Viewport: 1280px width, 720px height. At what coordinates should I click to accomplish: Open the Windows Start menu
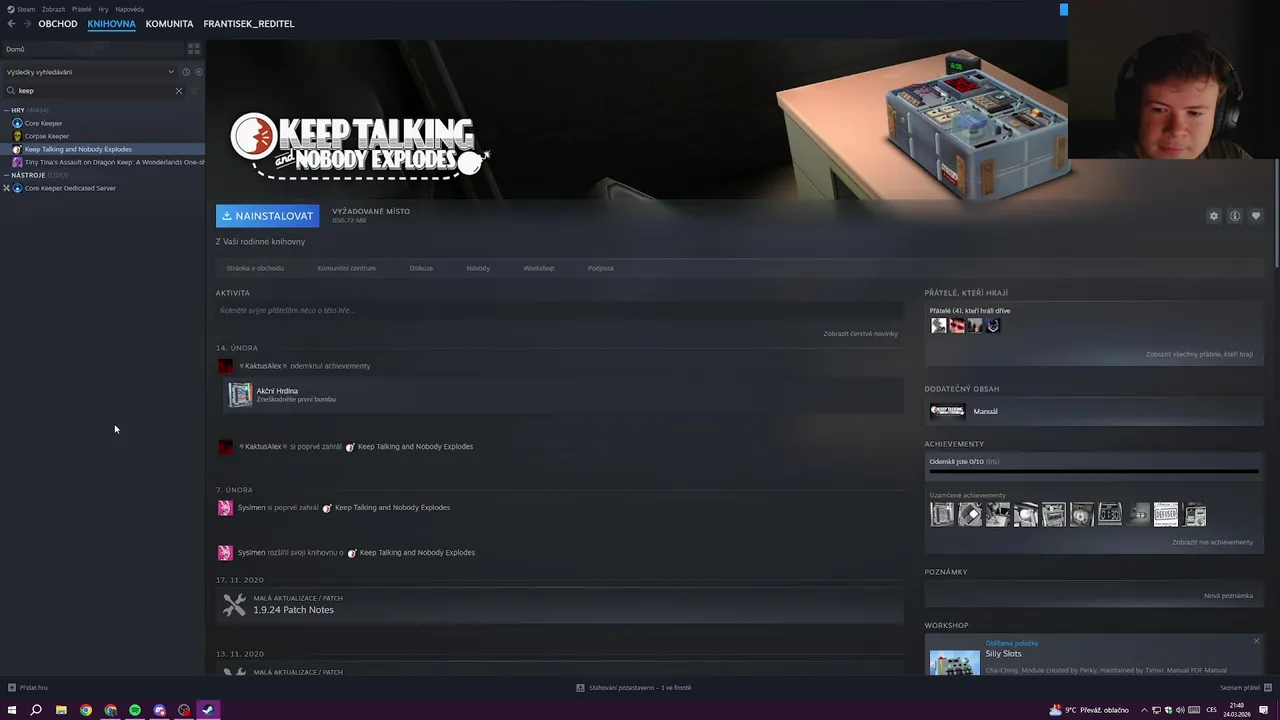pyautogui.click(x=12, y=710)
